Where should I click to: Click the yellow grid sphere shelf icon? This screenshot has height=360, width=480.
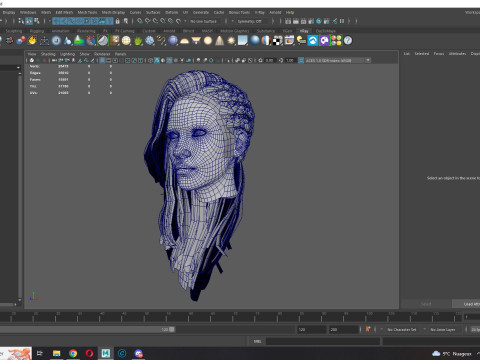126,40
